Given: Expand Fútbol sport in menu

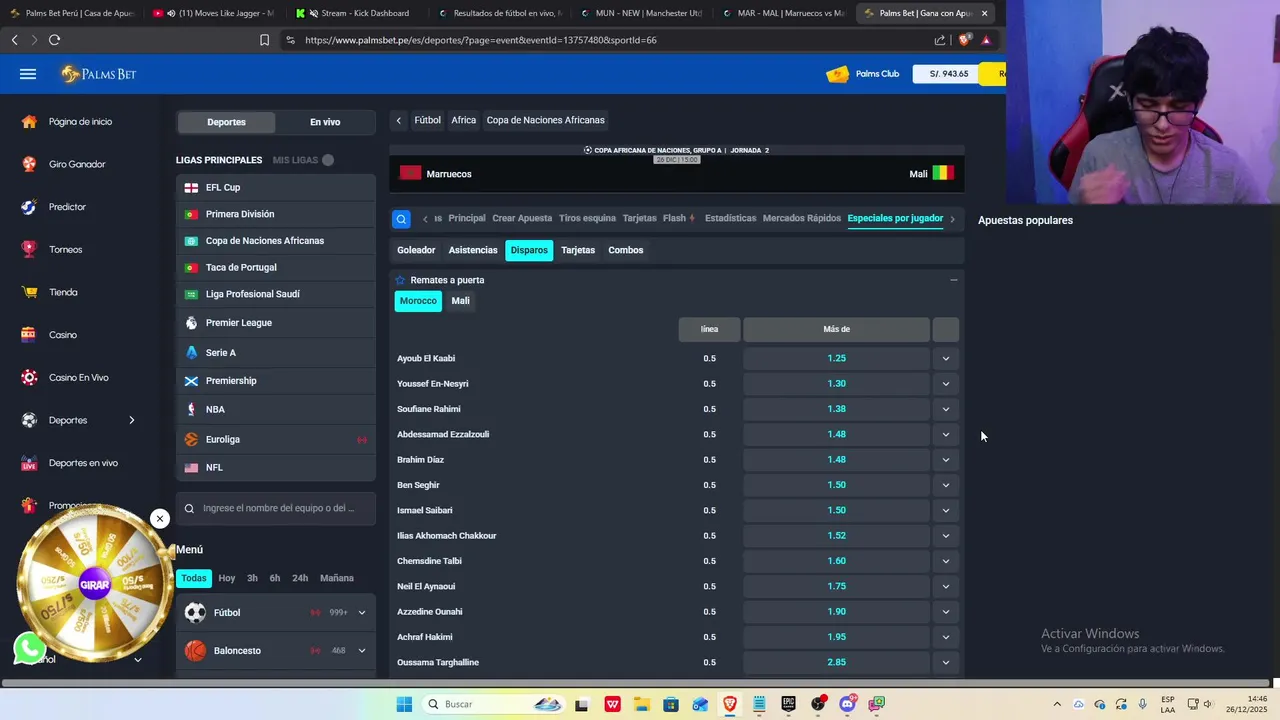Looking at the screenshot, I should click(x=362, y=612).
